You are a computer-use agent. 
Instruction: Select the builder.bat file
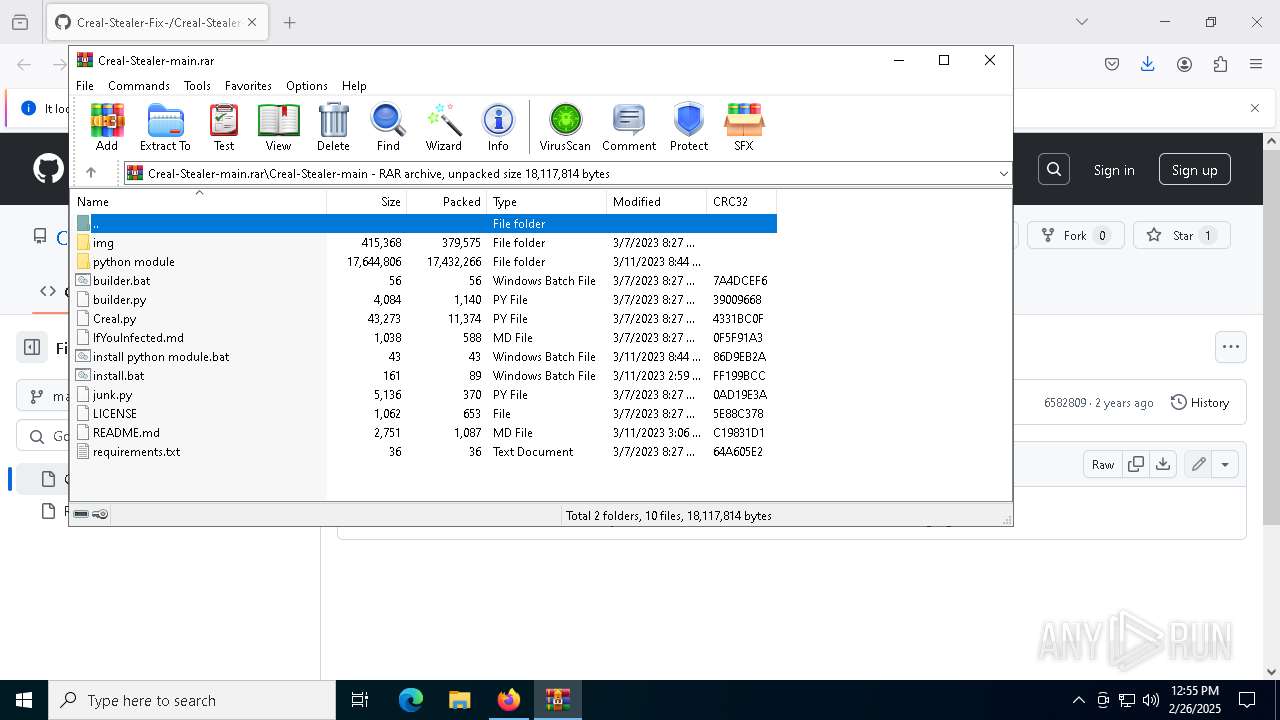425,281
